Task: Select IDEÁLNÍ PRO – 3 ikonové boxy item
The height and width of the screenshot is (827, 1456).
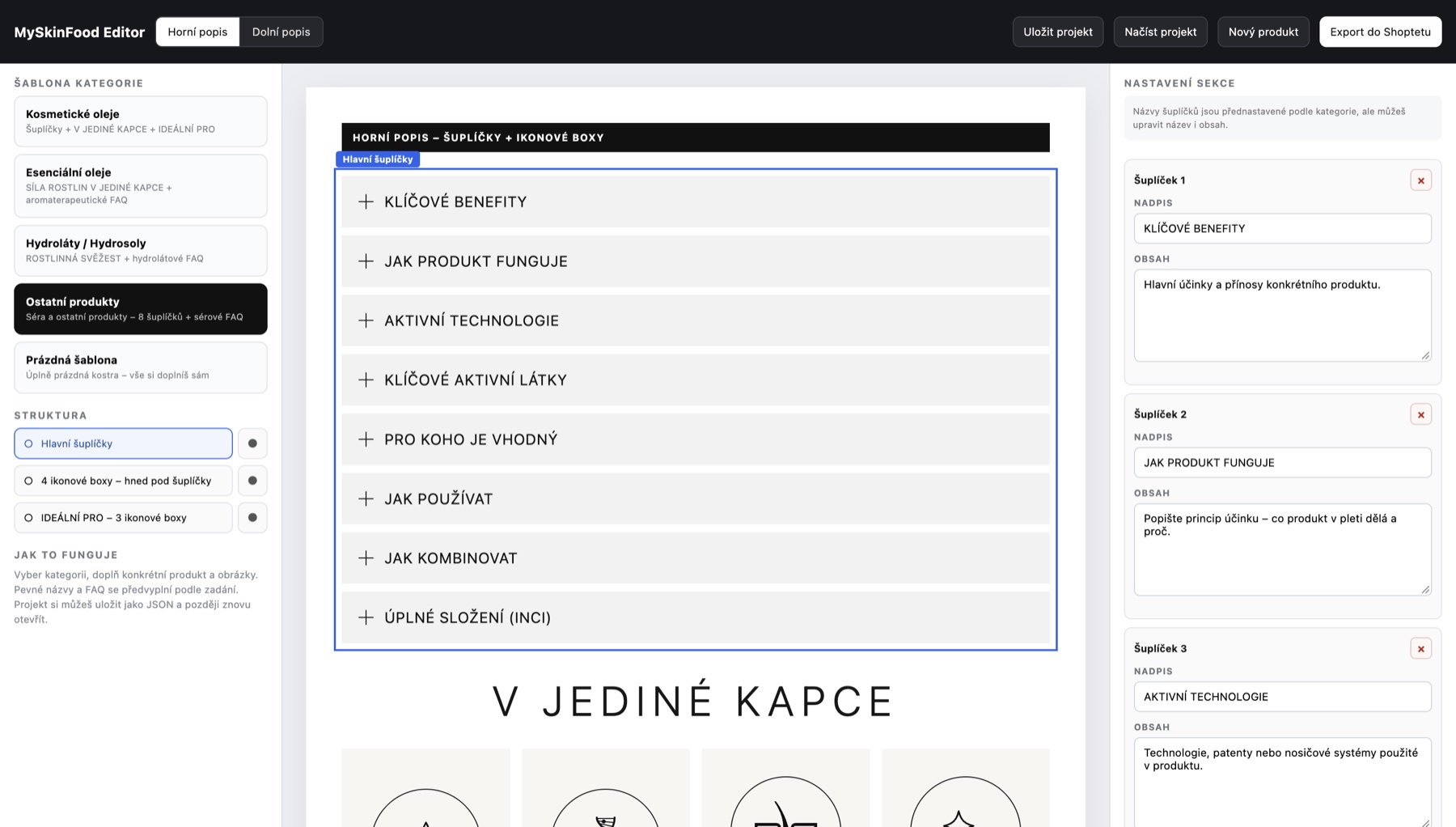Action: point(123,518)
